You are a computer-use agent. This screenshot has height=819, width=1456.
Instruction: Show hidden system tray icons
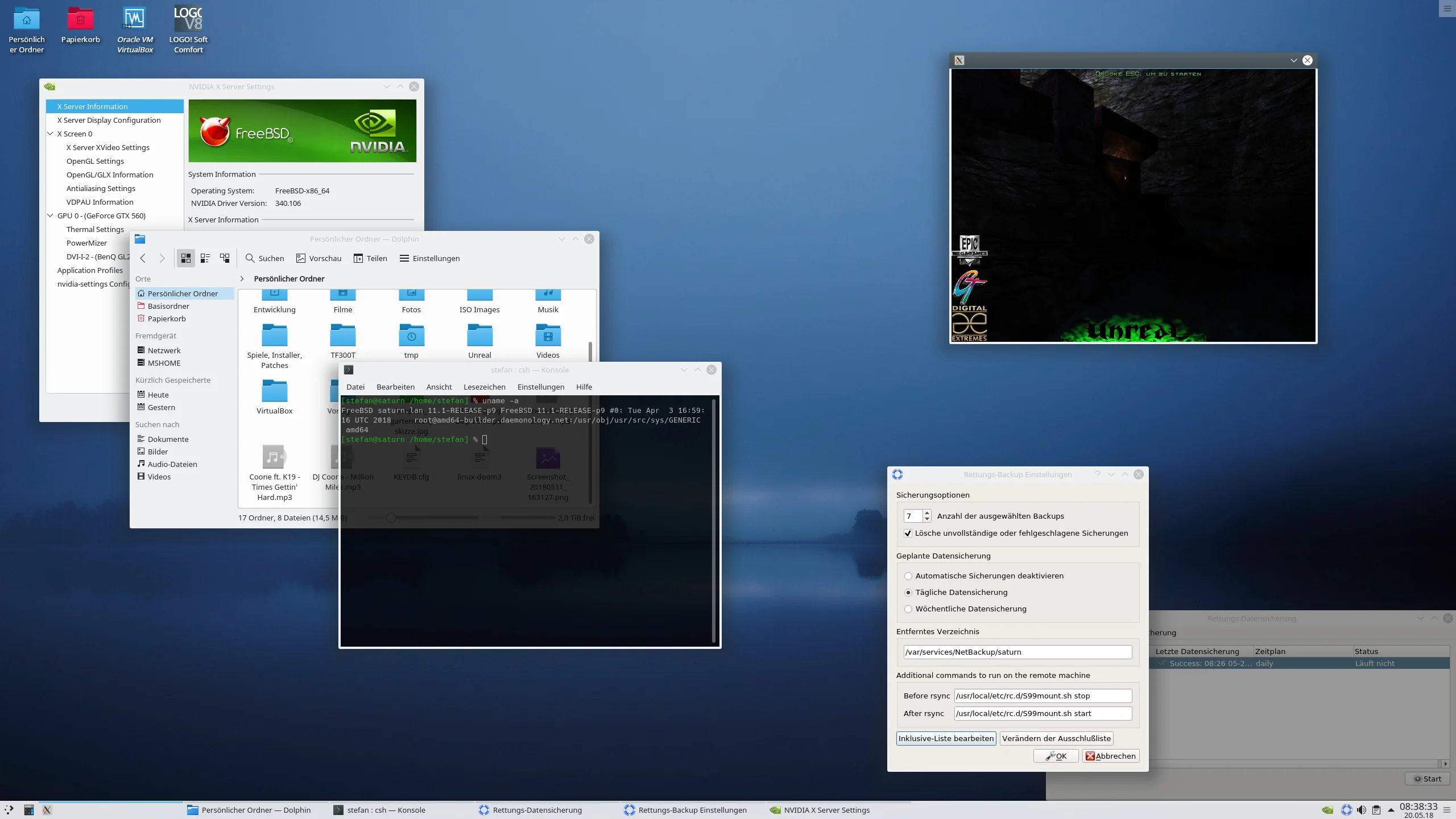[1391, 810]
